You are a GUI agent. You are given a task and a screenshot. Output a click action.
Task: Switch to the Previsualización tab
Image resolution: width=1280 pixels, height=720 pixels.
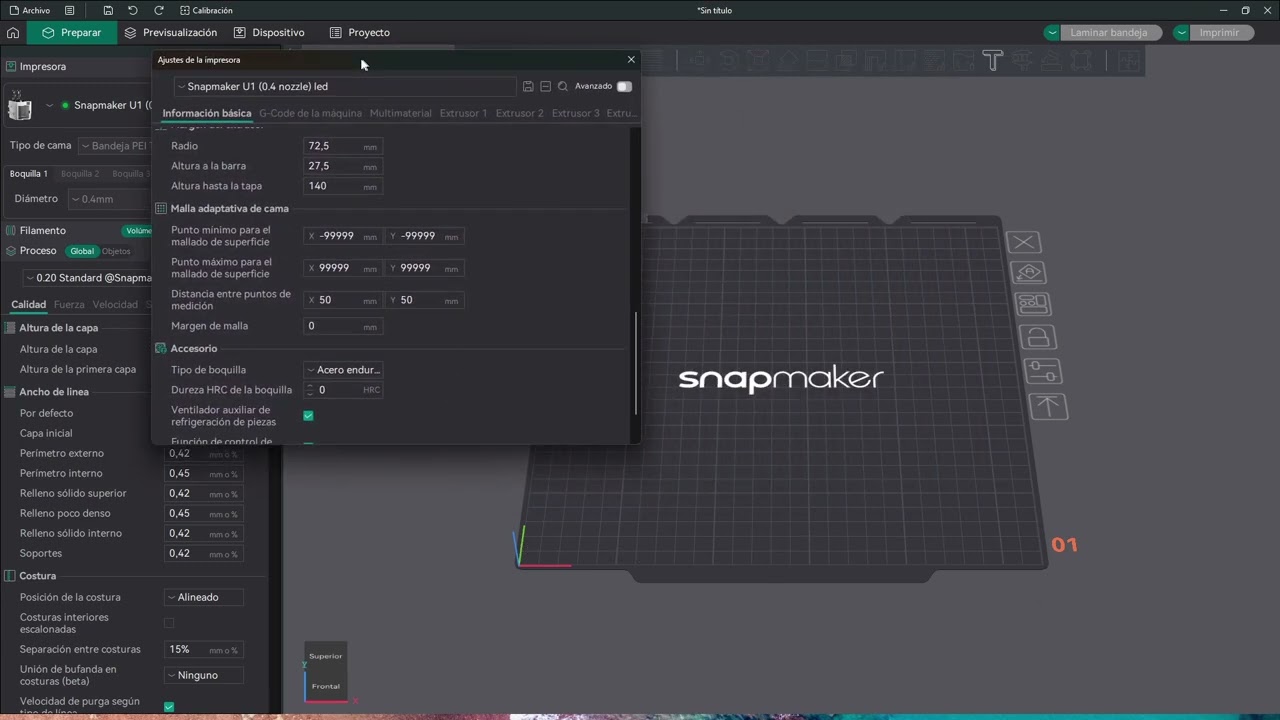[x=171, y=32]
